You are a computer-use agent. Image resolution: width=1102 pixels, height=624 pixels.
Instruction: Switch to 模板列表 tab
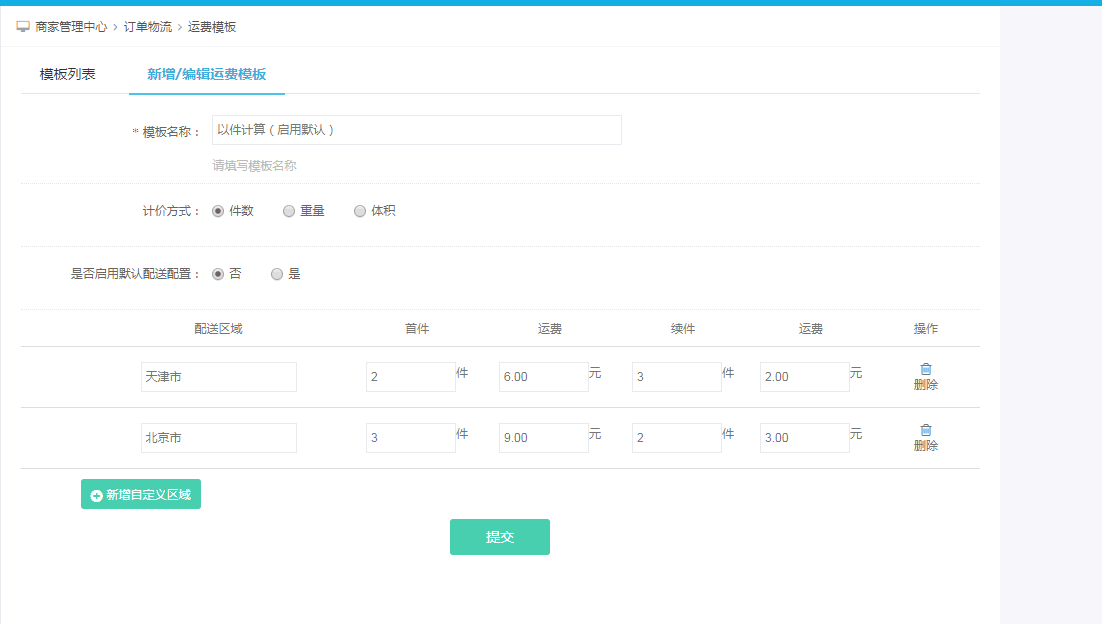coord(68,74)
